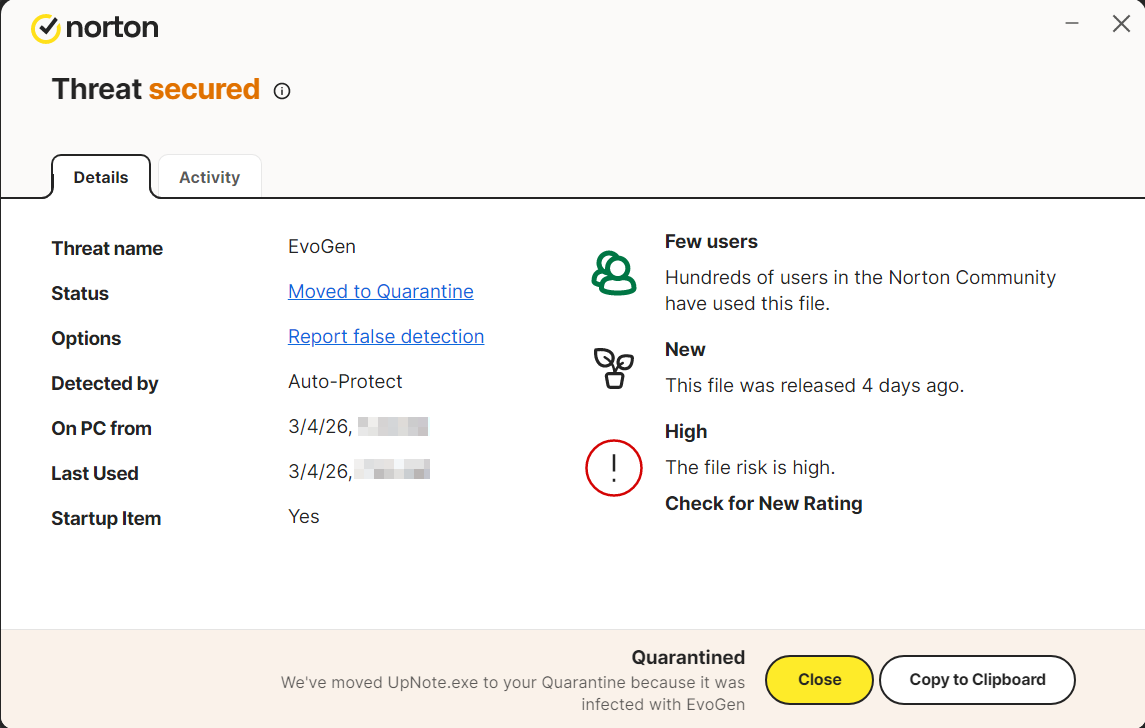Click the Few users community icon
The image size is (1145, 728).
pyautogui.click(x=613, y=272)
